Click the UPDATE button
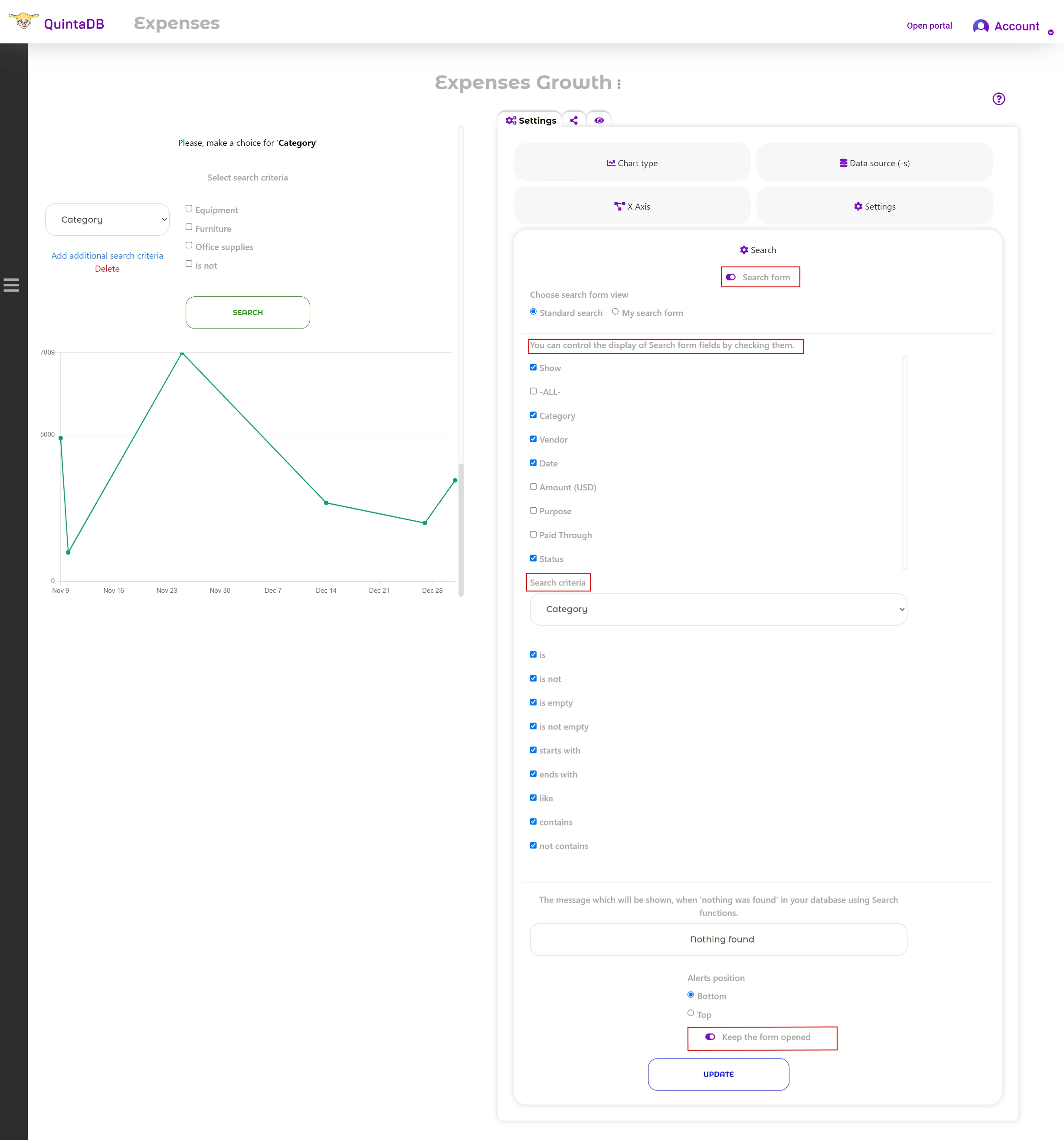This screenshot has height=1140, width=1064. click(718, 1074)
